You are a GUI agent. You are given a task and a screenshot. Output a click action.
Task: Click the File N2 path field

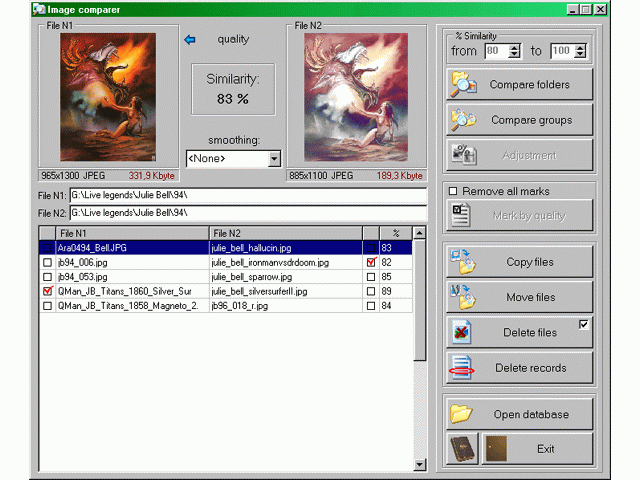(x=248, y=213)
